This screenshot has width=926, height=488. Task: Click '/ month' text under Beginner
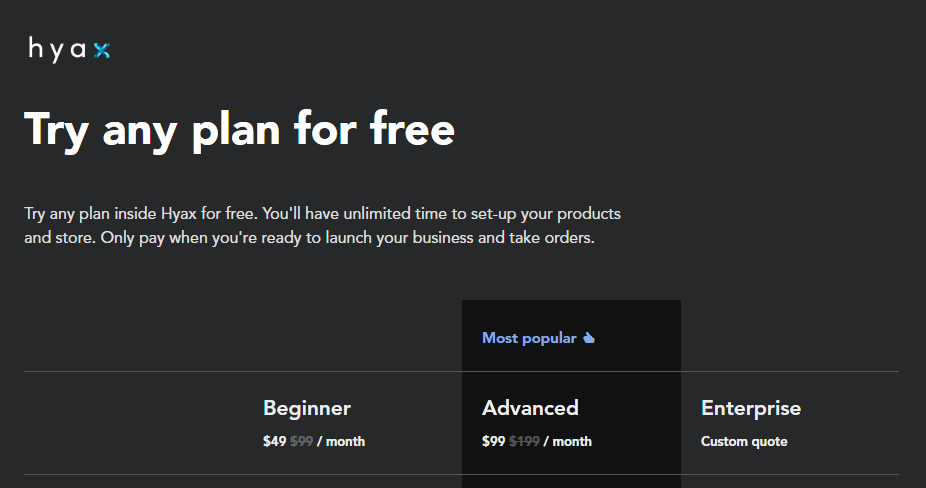[x=341, y=441]
